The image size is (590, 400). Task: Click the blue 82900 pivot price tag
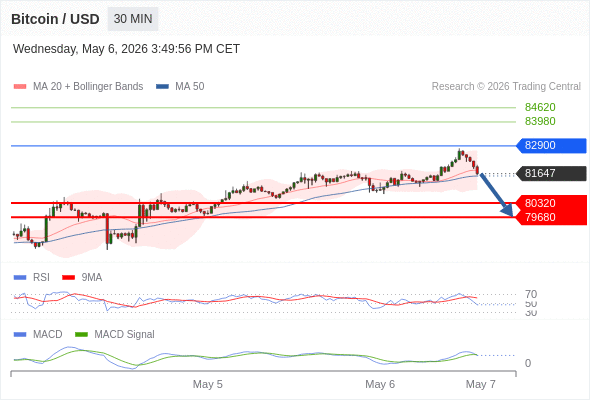pyautogui.click(x=551, y=145)
